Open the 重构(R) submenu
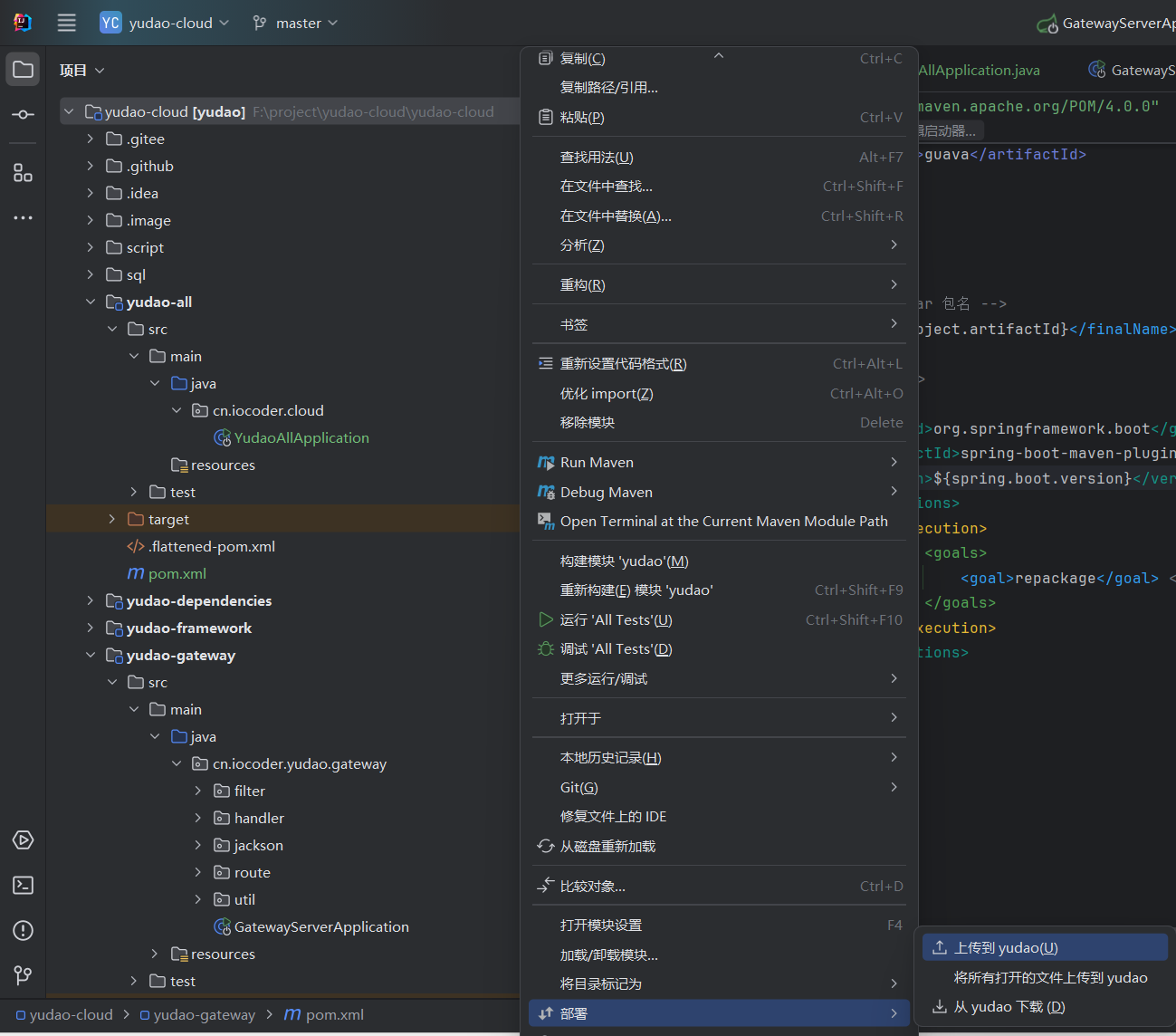 (720, 285)
